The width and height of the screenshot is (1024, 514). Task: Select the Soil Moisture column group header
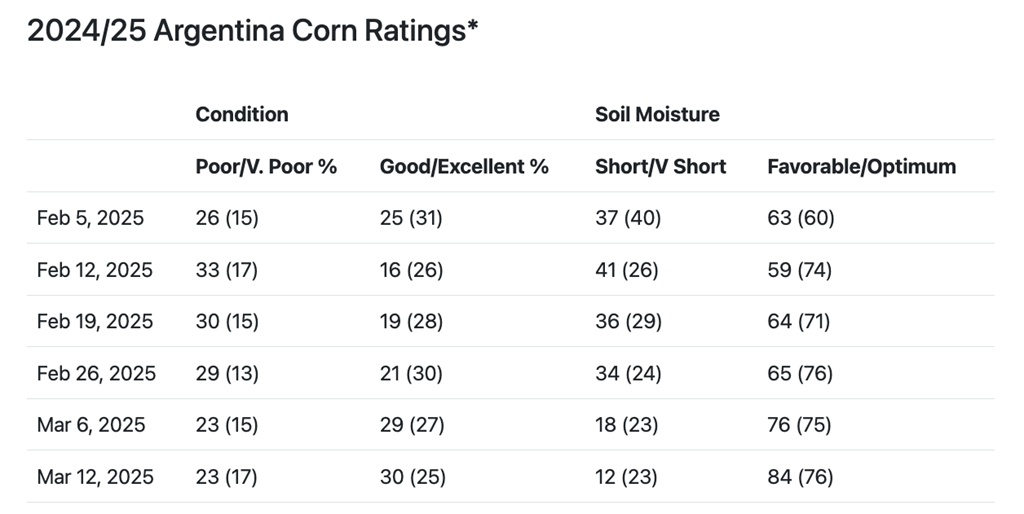coord(657,114)
